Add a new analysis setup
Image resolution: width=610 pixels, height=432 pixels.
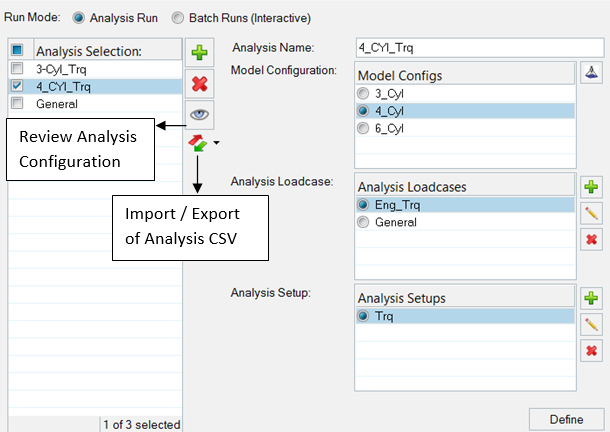[x=591, y=298]
